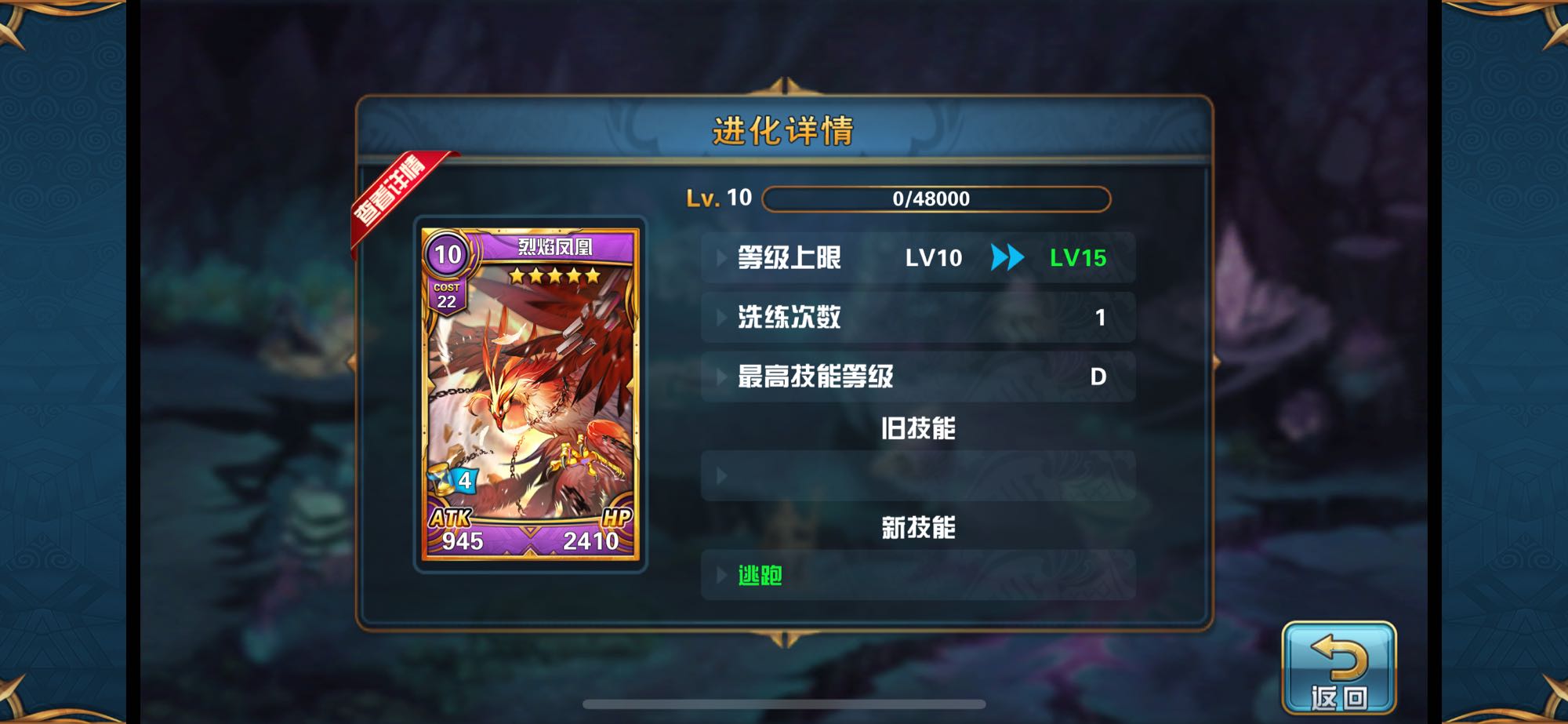Tap the green 逃跑 skill name
1568x724 pixels.
pyautogui.click(x=760, y=575)
